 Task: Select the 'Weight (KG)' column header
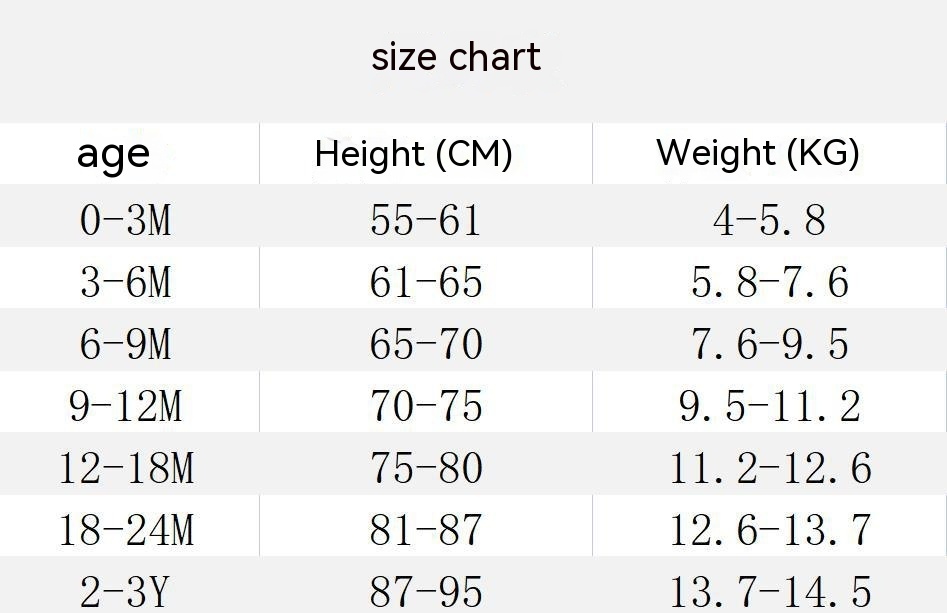click(x=758, y=152)
